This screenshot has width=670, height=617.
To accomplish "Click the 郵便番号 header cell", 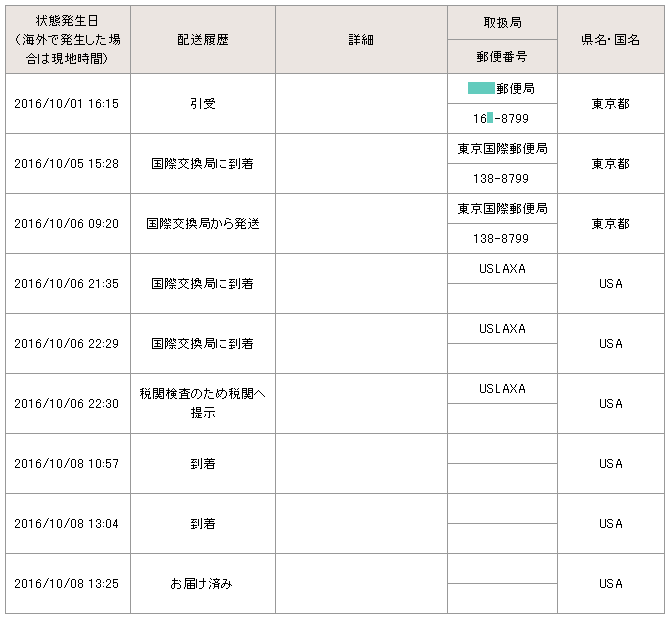I will pyautogui.click(x=501, y=56).
